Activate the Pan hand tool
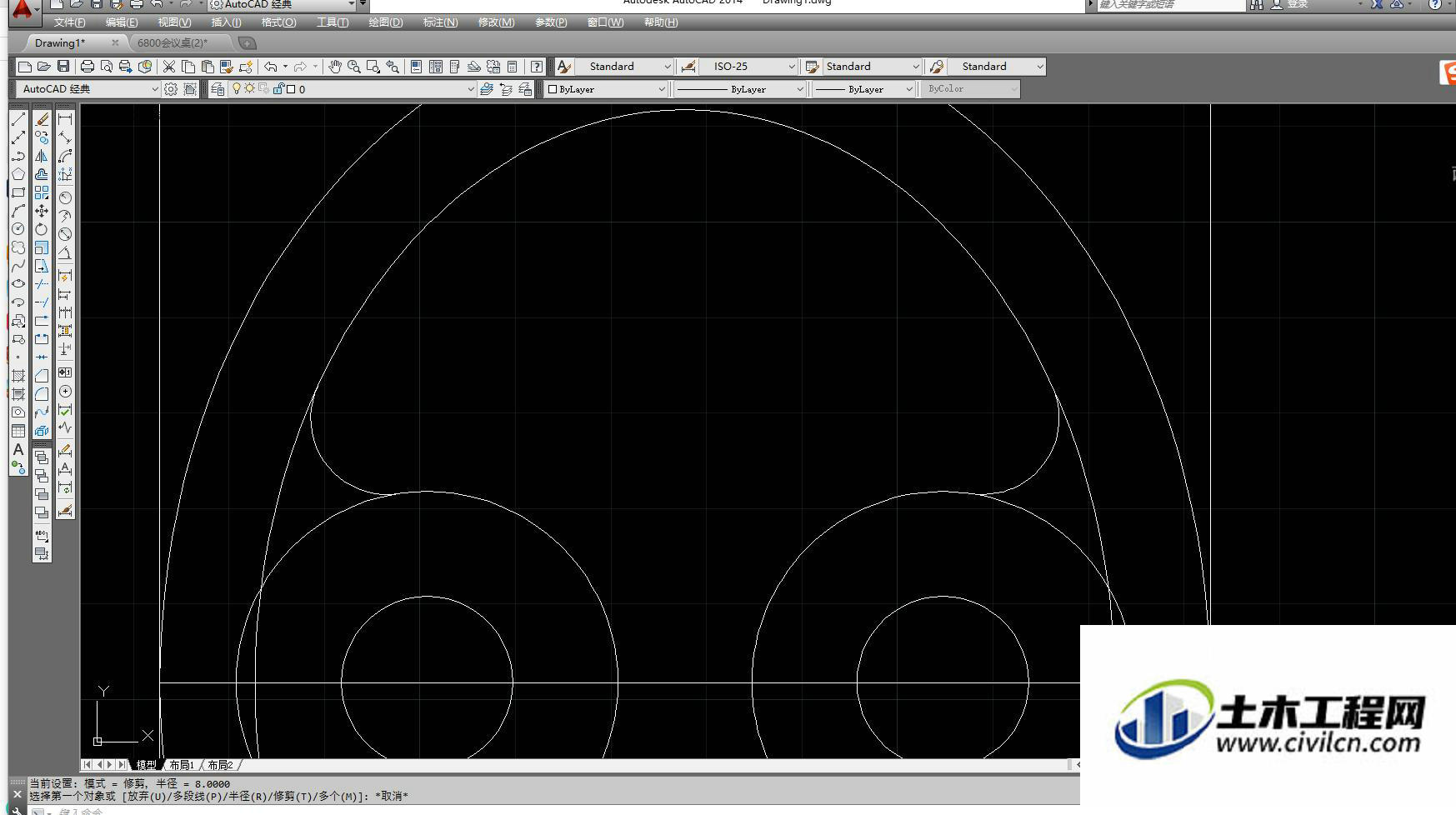 pos(335,67)
